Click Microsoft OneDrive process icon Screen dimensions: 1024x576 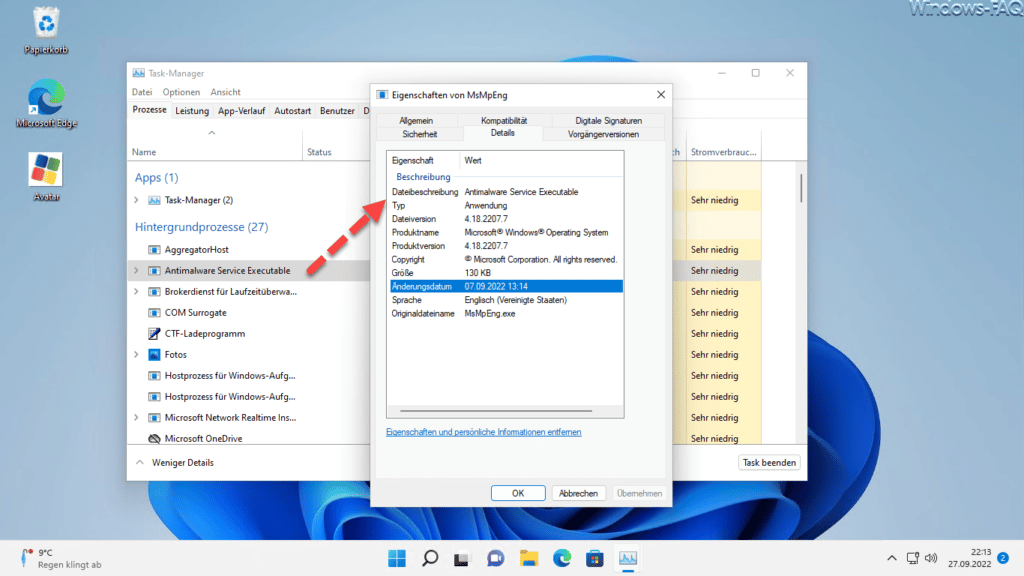tap(154, 438)
